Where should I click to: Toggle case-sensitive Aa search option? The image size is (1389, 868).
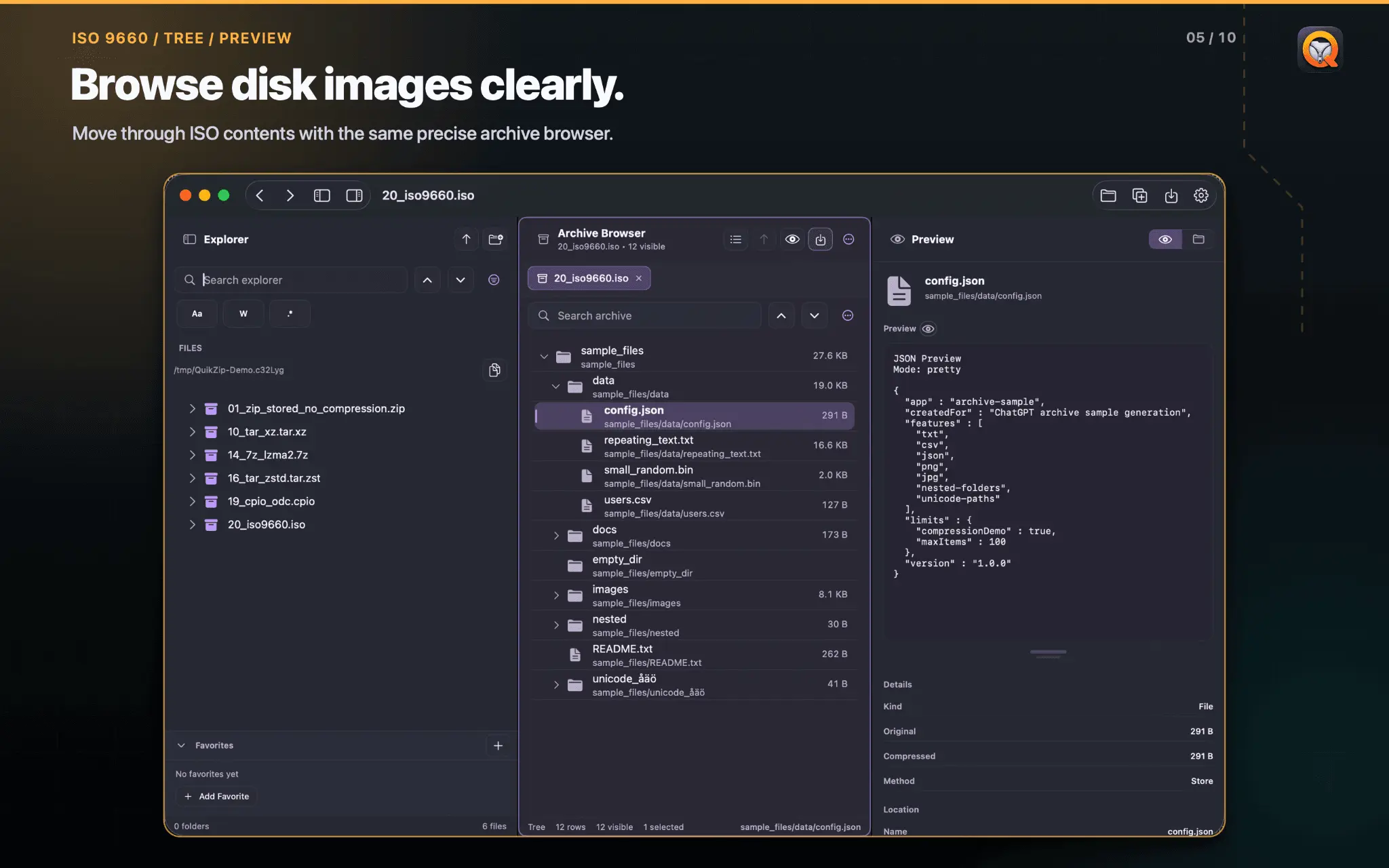pos(197,313)
